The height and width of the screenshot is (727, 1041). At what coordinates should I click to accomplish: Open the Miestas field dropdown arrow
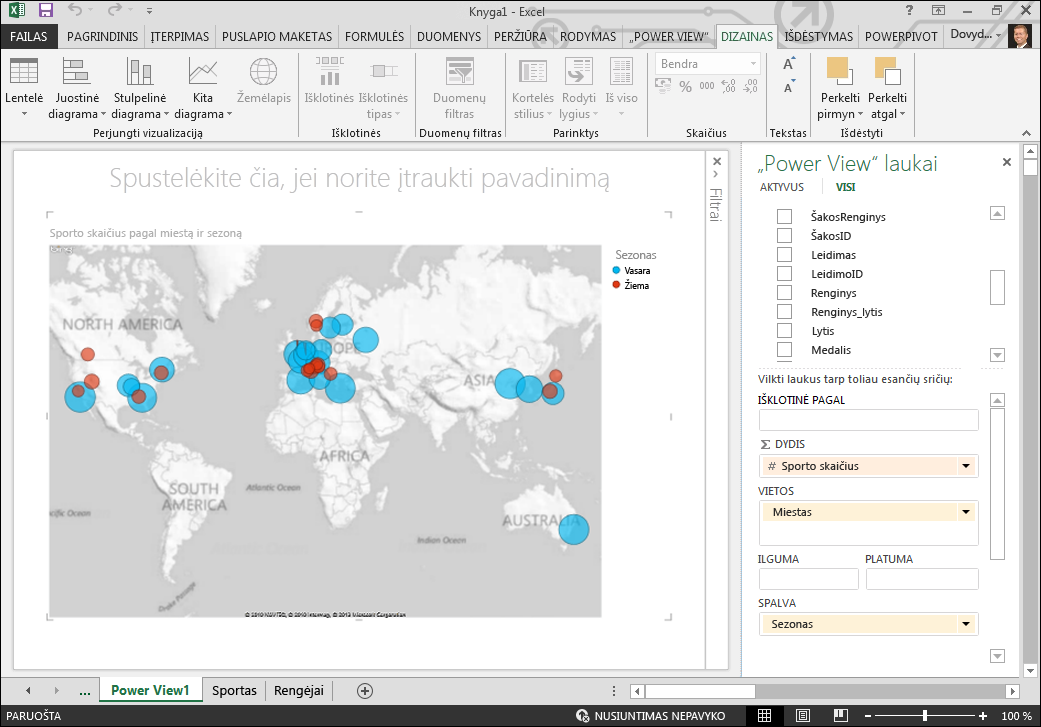966,512
